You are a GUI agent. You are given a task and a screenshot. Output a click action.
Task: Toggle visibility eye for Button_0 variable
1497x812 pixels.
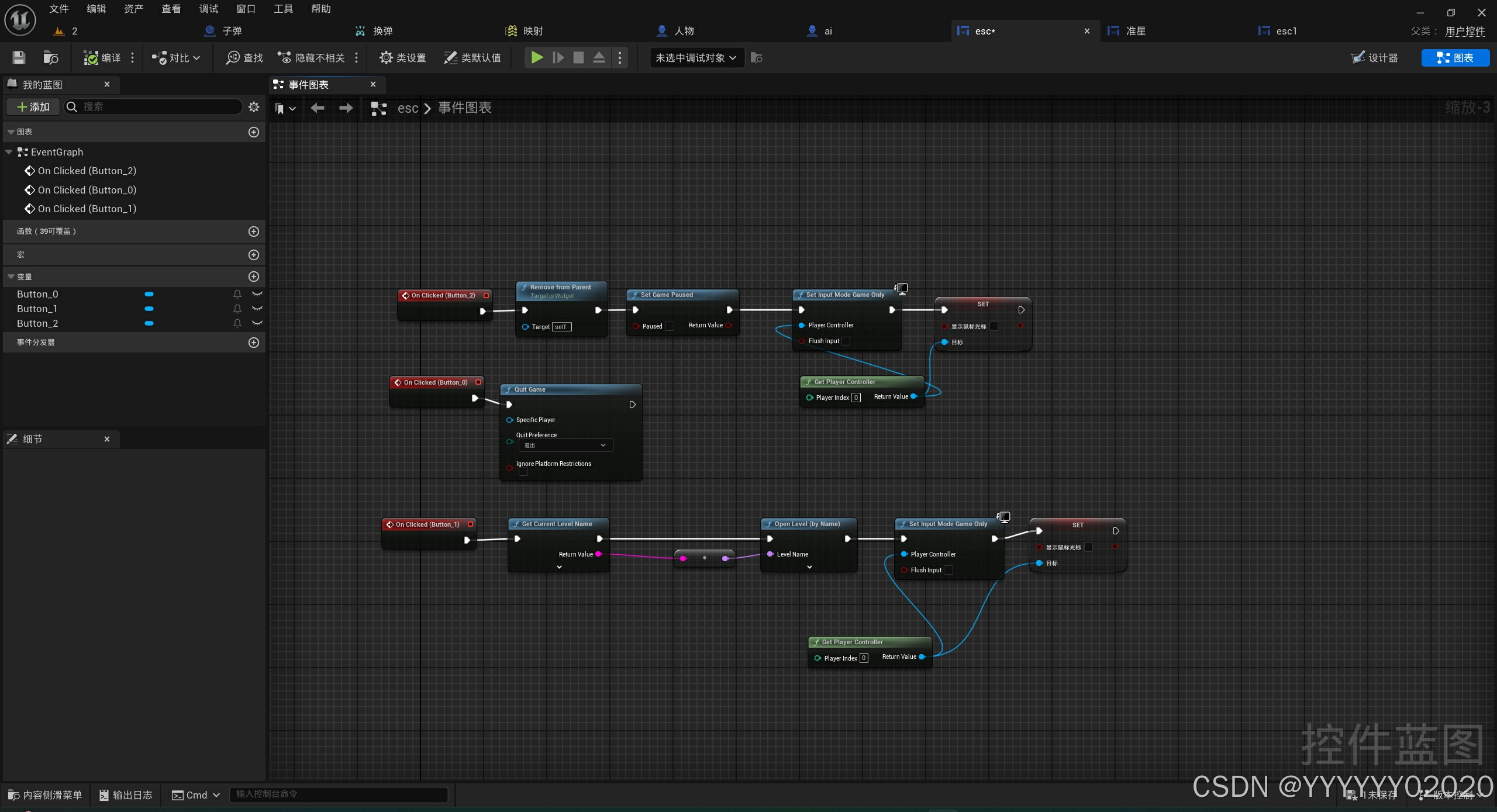point(257,294)
